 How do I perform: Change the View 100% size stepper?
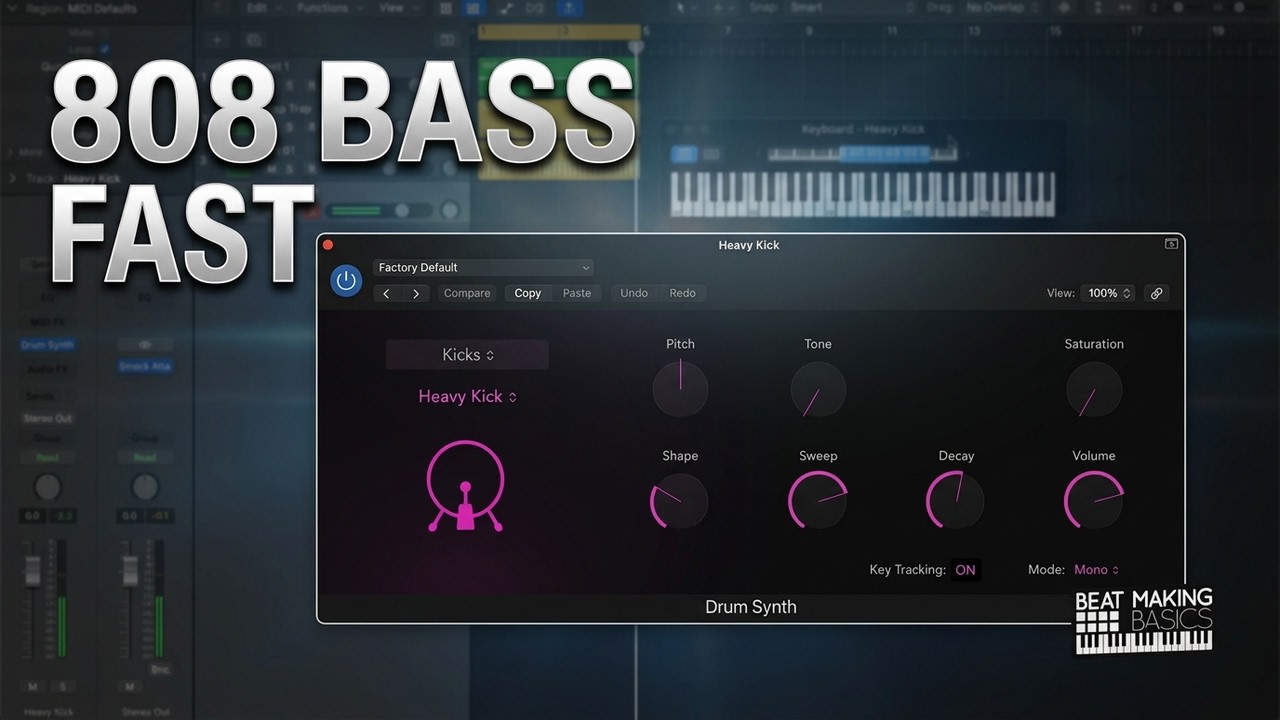(x=1107, y=293)
